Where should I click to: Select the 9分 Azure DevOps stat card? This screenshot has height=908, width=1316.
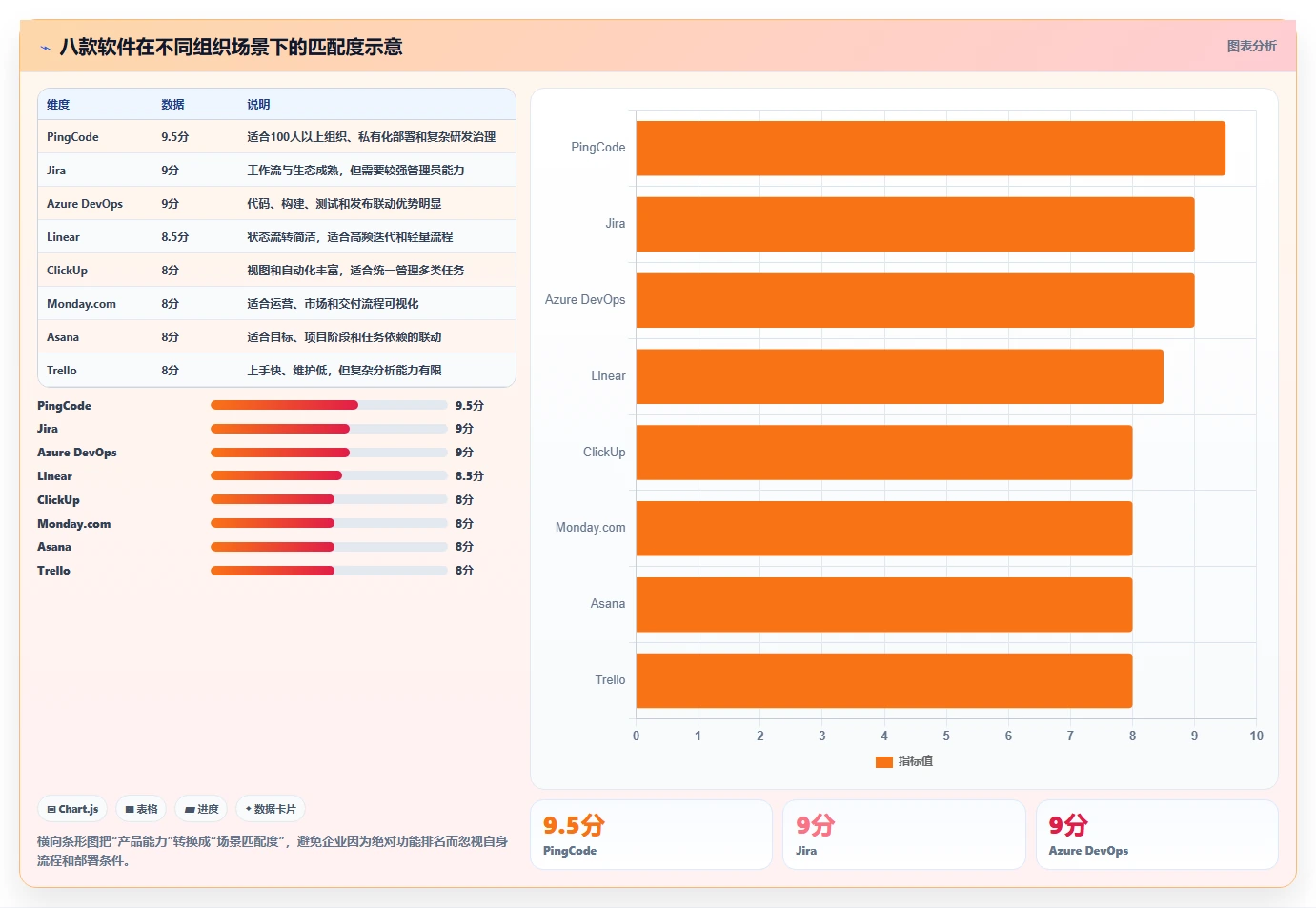pos(1157,835)
